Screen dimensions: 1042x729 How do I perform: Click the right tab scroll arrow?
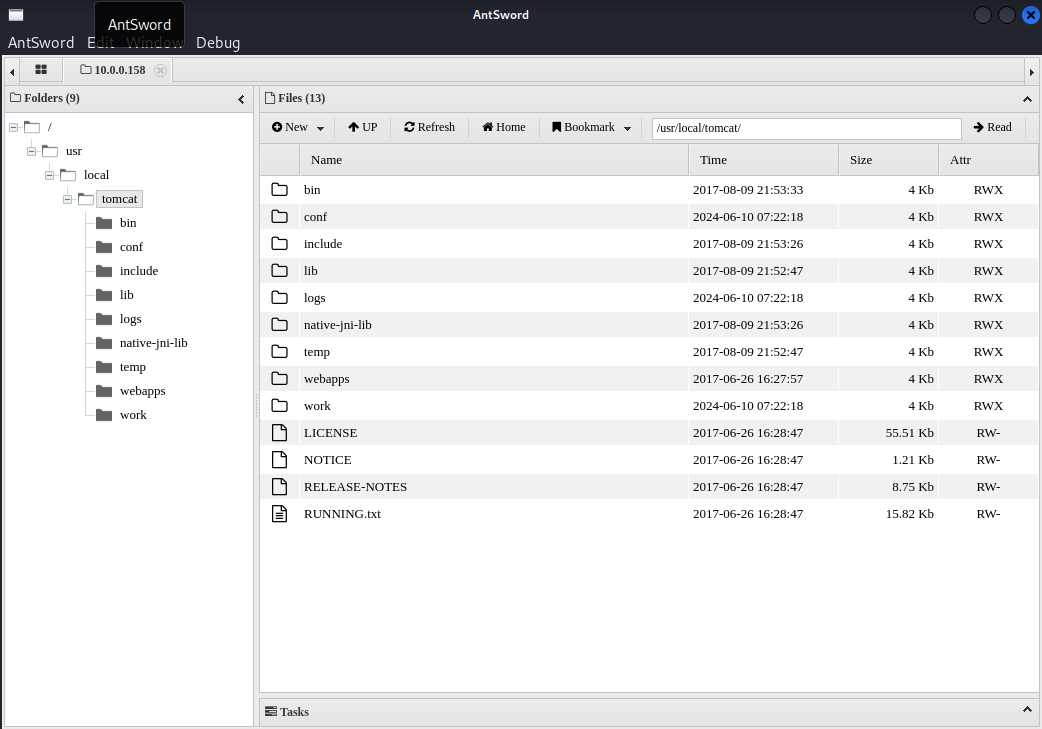tap(1031, 72)
